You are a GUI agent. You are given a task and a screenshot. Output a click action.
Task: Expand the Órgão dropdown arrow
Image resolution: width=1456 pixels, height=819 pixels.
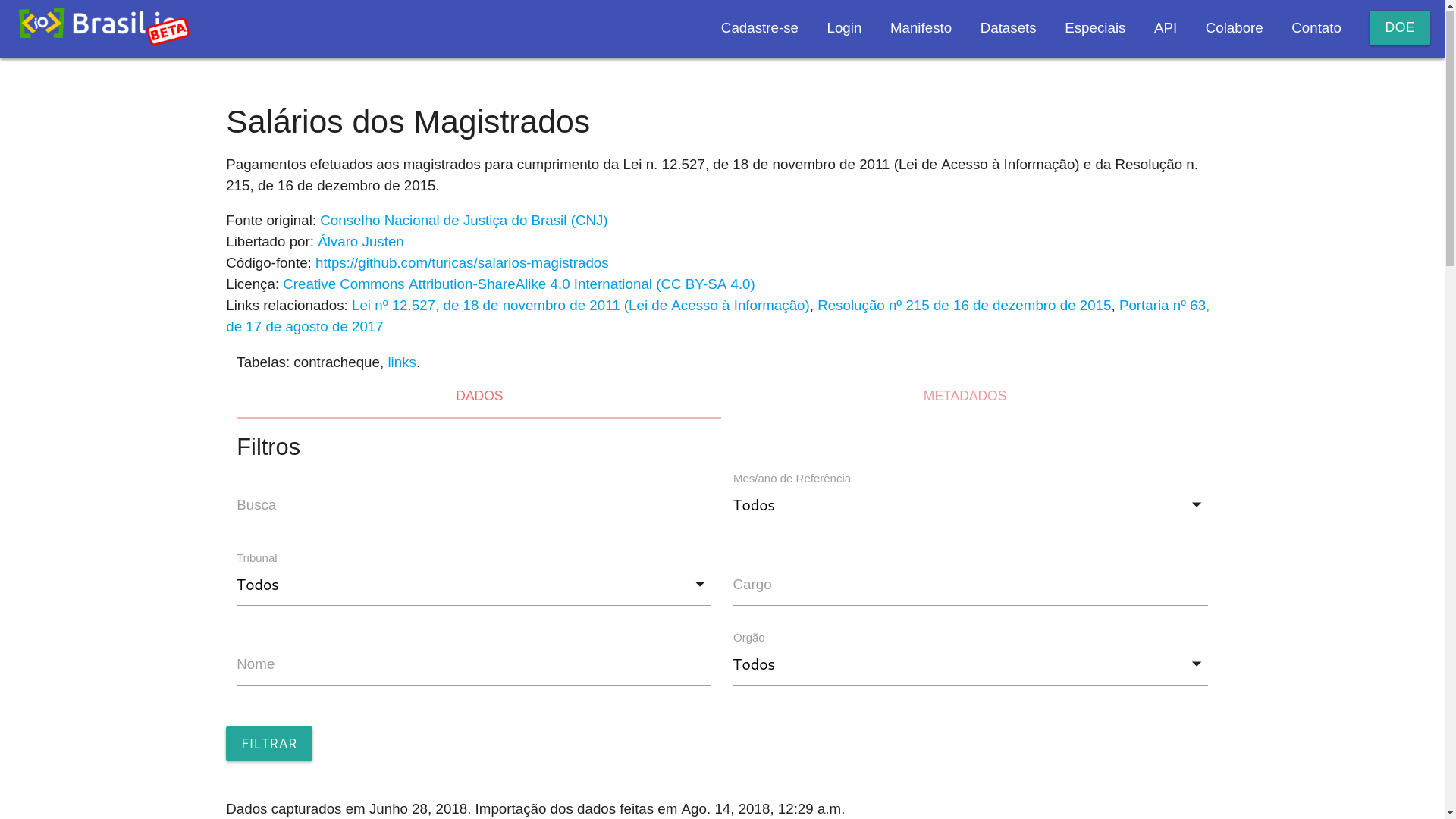[1196, 664]
